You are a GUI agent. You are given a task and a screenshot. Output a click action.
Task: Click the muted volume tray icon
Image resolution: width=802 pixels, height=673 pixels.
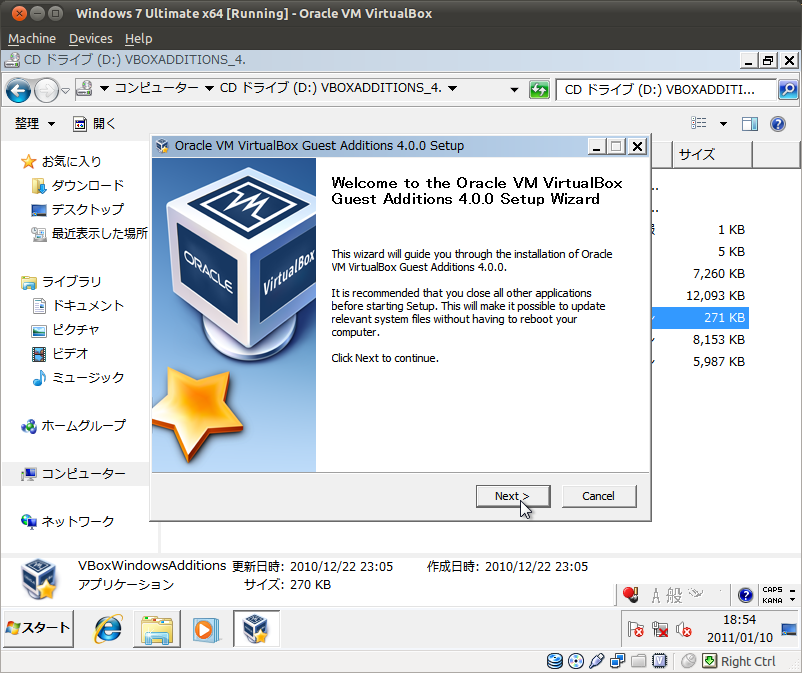pyautogui.click(x=683, y=629)
